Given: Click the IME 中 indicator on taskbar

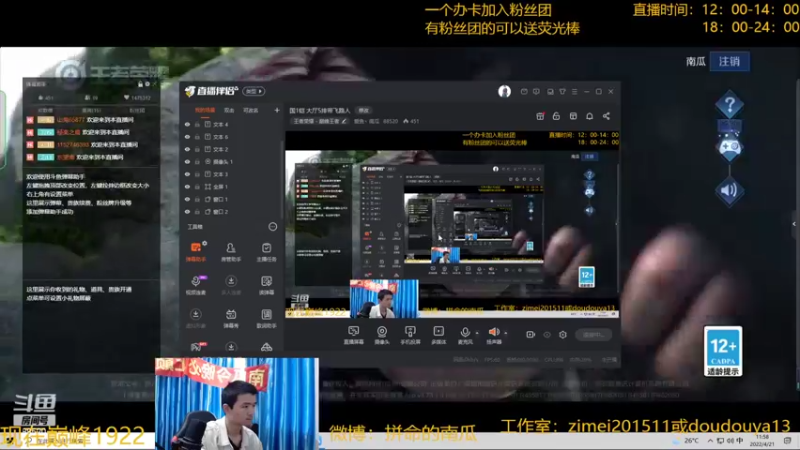Looking at the screenshot, I should coord(740,440).
